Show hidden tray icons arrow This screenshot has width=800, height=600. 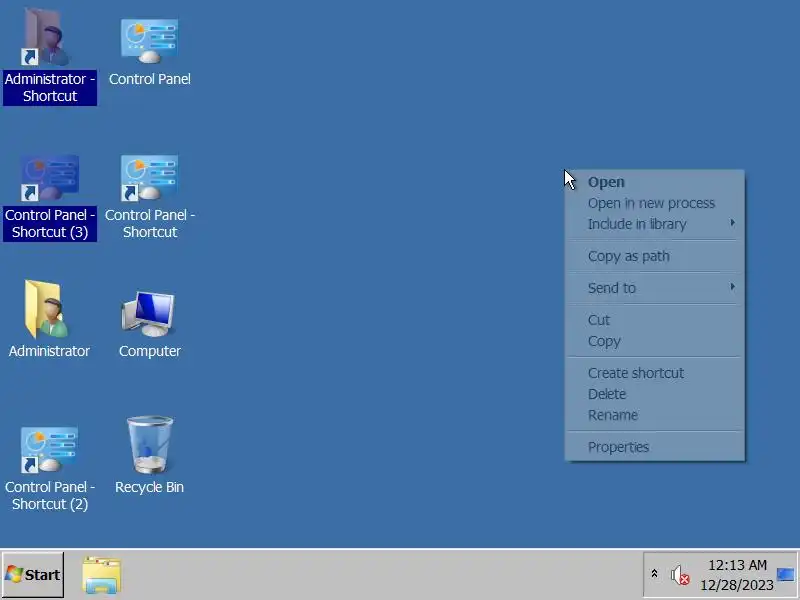[x=654, y=574]
